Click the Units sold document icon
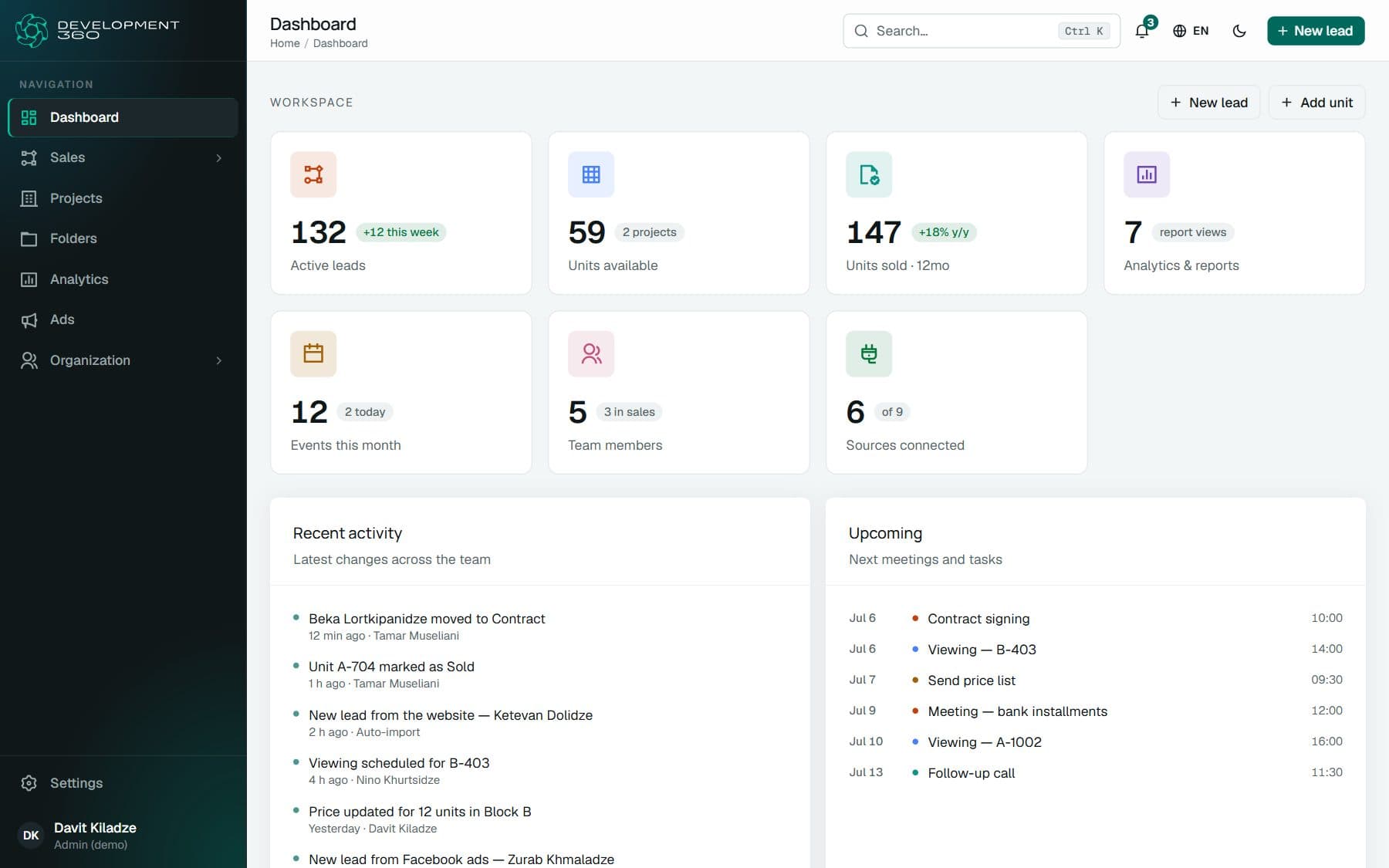Image resolution: width=1389 pixels, height=868 pixels. [x=869, y=174]
